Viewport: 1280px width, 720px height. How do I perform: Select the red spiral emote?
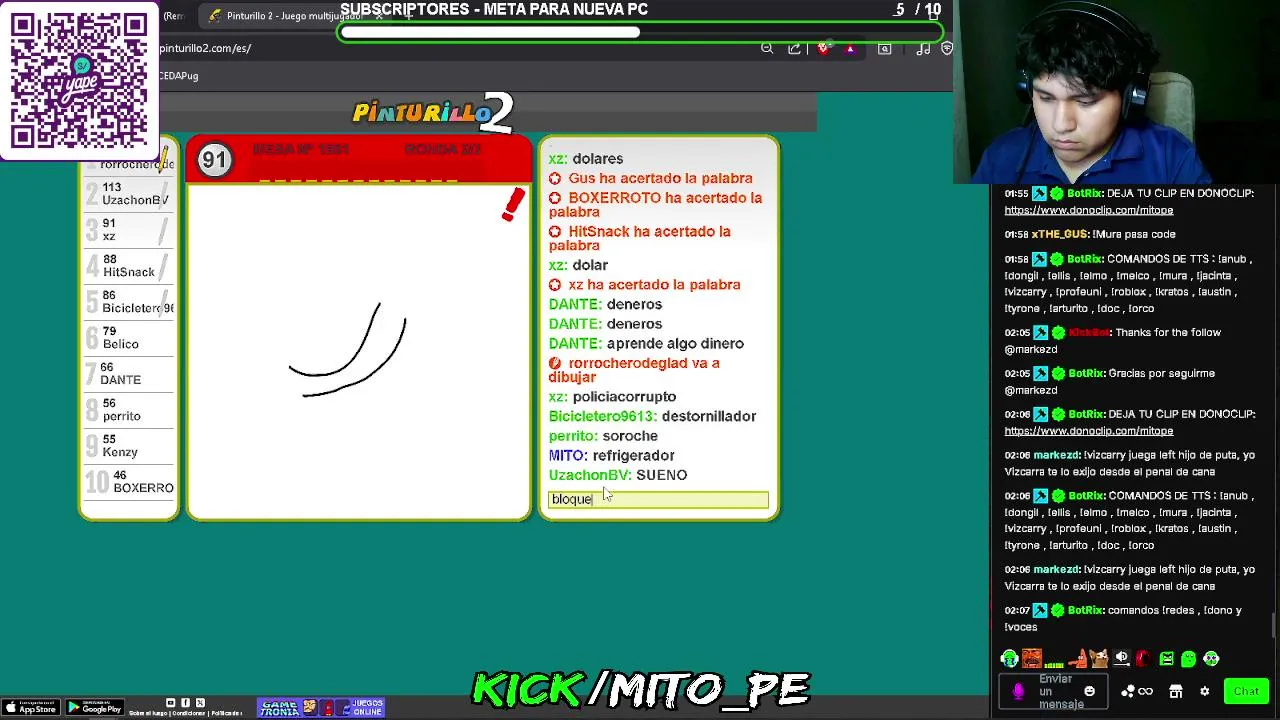[x=1144, y=658]
